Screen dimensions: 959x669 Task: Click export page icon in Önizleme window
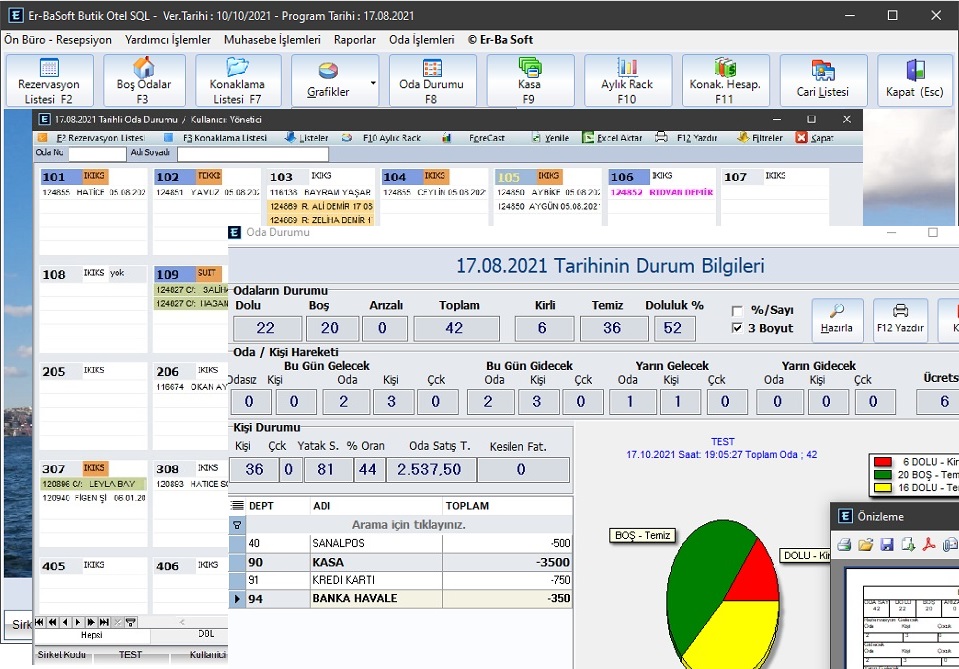(908, 544)
